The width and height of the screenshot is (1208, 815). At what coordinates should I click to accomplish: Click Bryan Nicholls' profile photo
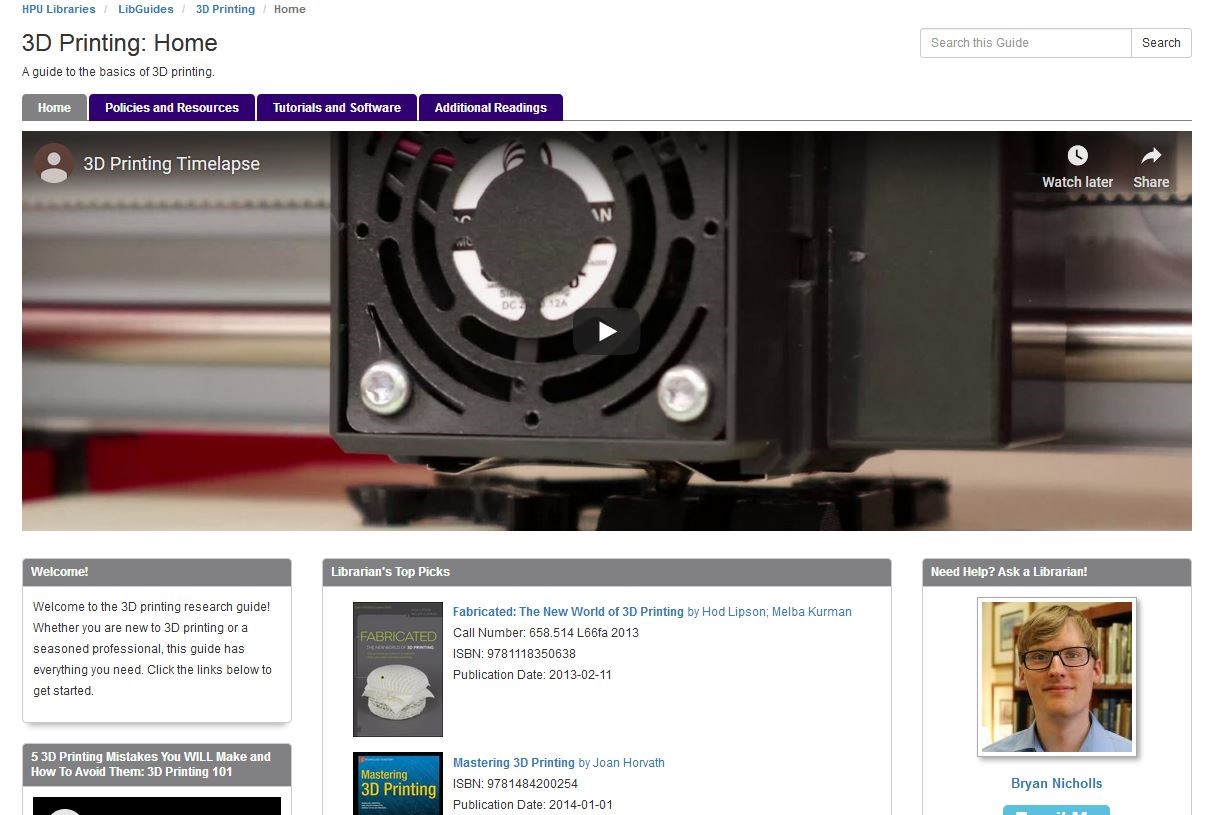coord(1056,677)
